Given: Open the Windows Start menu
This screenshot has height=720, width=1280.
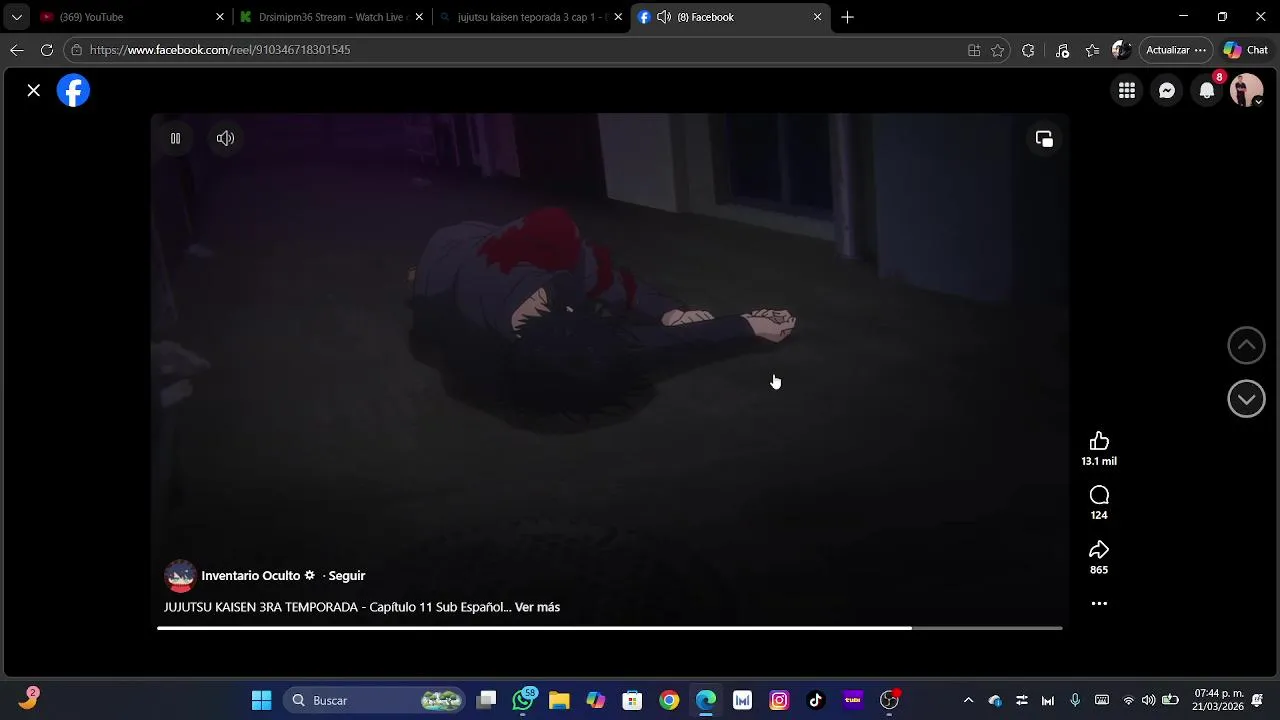Looking at the screenshot, I should coord(262,700).
